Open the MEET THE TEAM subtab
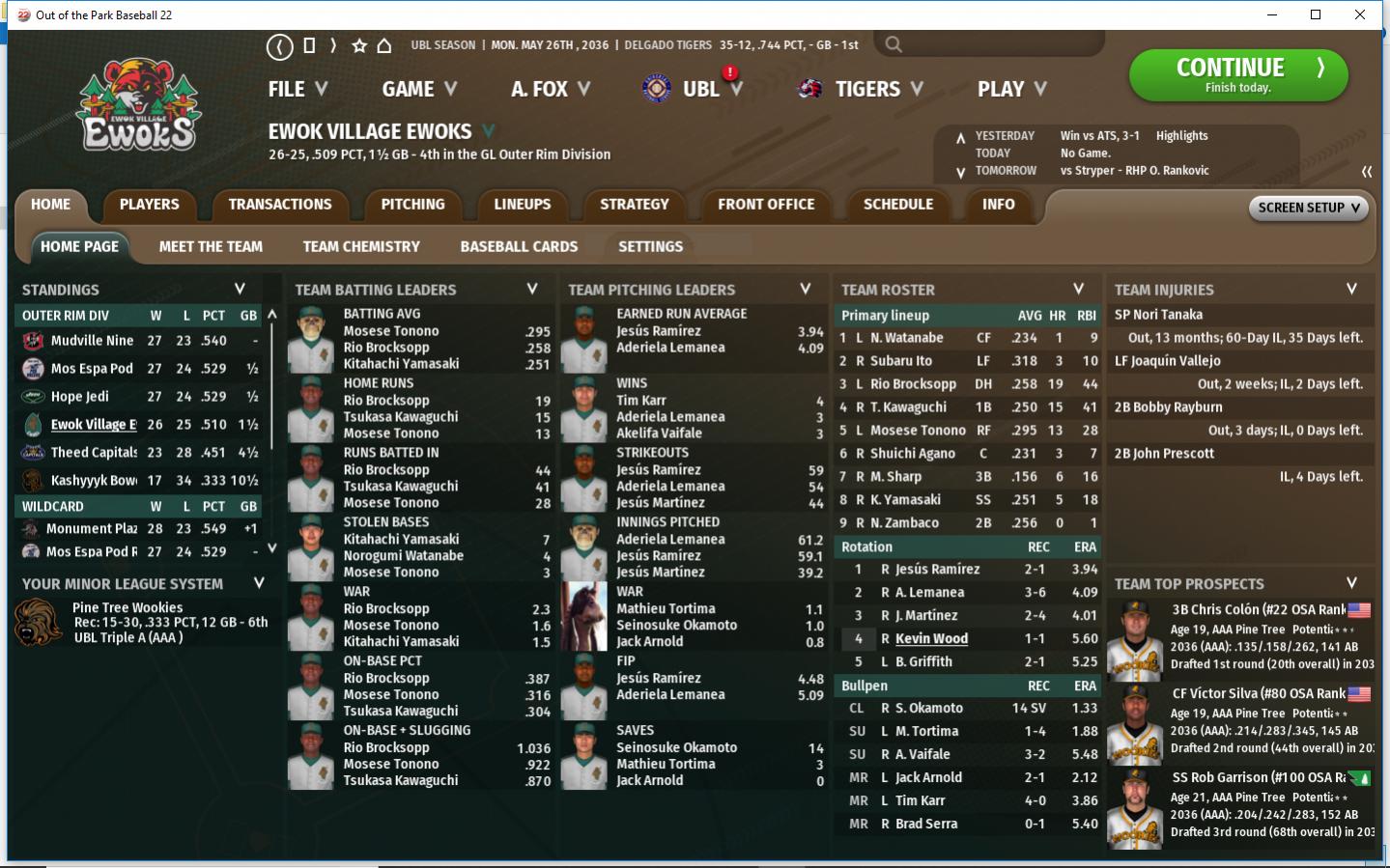This screenshot has height=868, width=1390. click(x=211, y=247)
